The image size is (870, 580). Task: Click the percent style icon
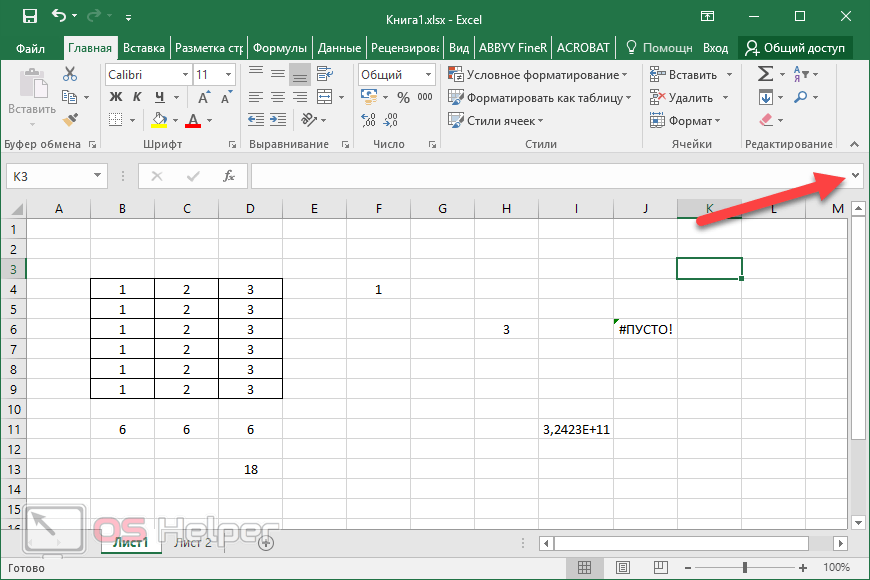pyautogui.click(x=403, y=98)
